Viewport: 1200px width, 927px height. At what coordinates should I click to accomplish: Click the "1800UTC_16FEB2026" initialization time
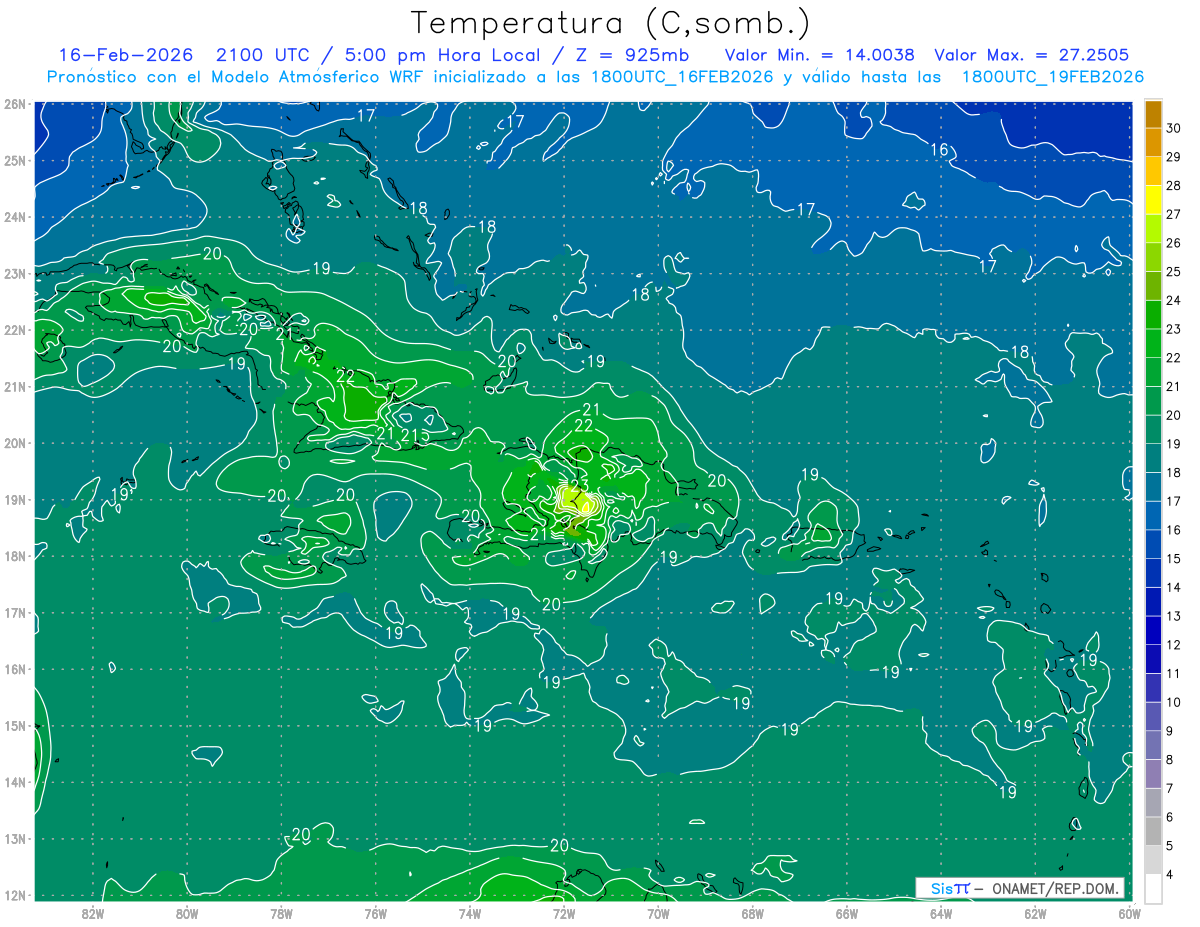pos(680,77)
